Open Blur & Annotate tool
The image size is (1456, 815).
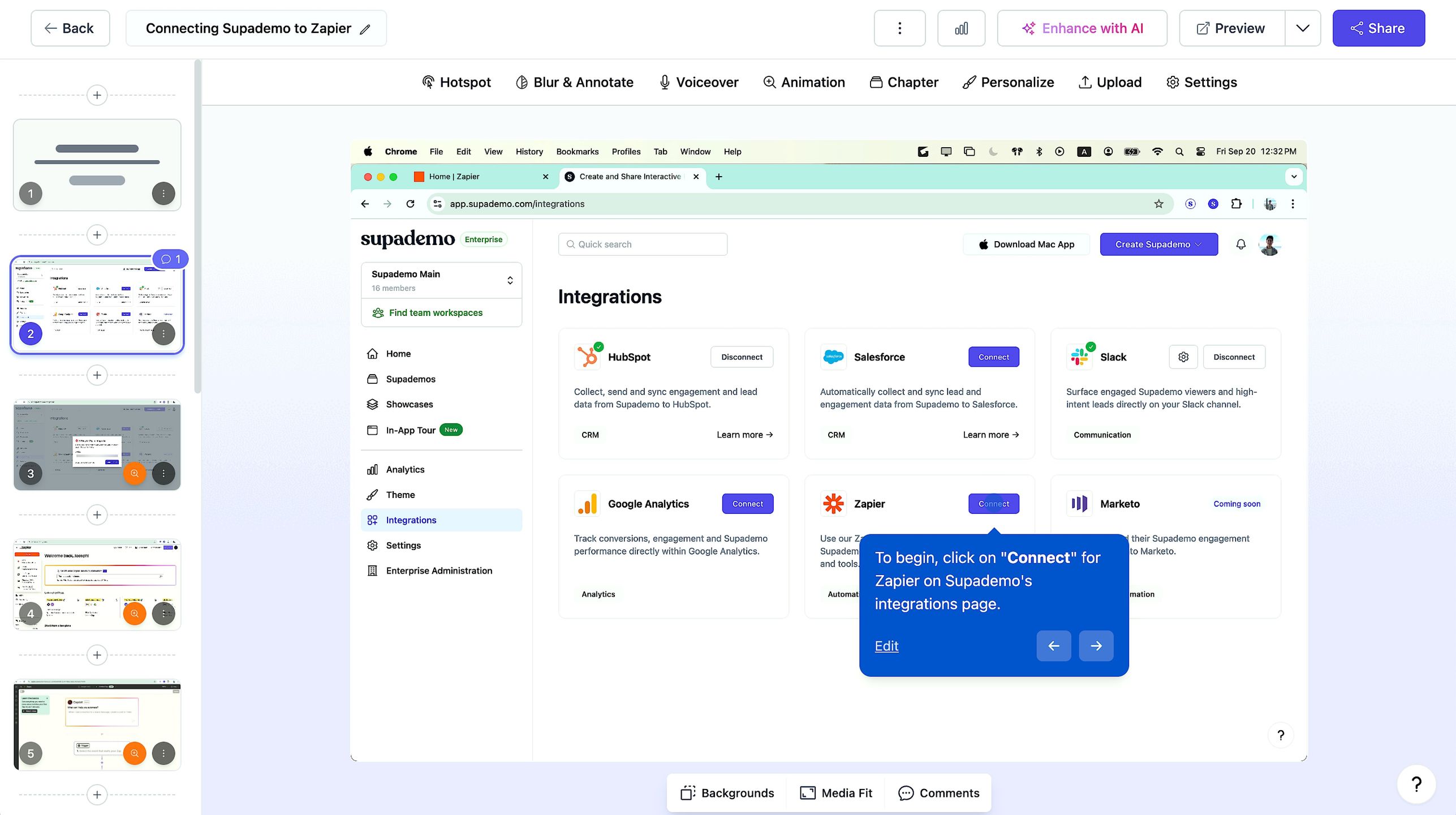click(574, 83)
